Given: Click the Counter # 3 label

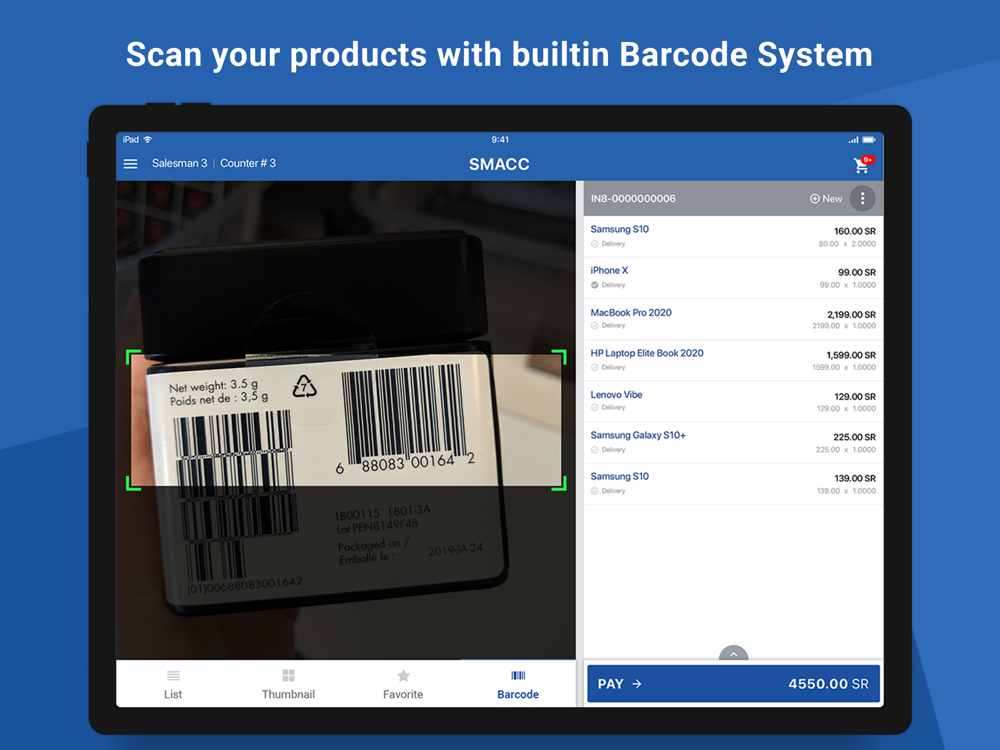Looking at the screenshot, I should click(248, 163).
